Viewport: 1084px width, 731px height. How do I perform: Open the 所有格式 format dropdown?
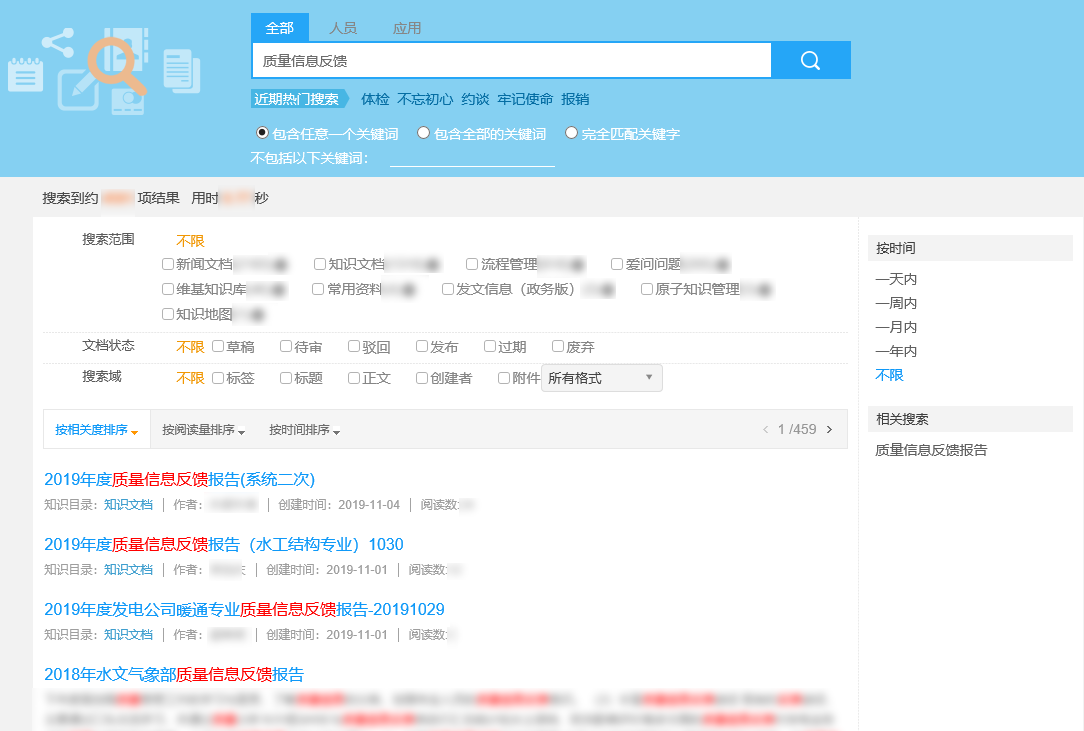pyautogui.click(x=601, y=378)
